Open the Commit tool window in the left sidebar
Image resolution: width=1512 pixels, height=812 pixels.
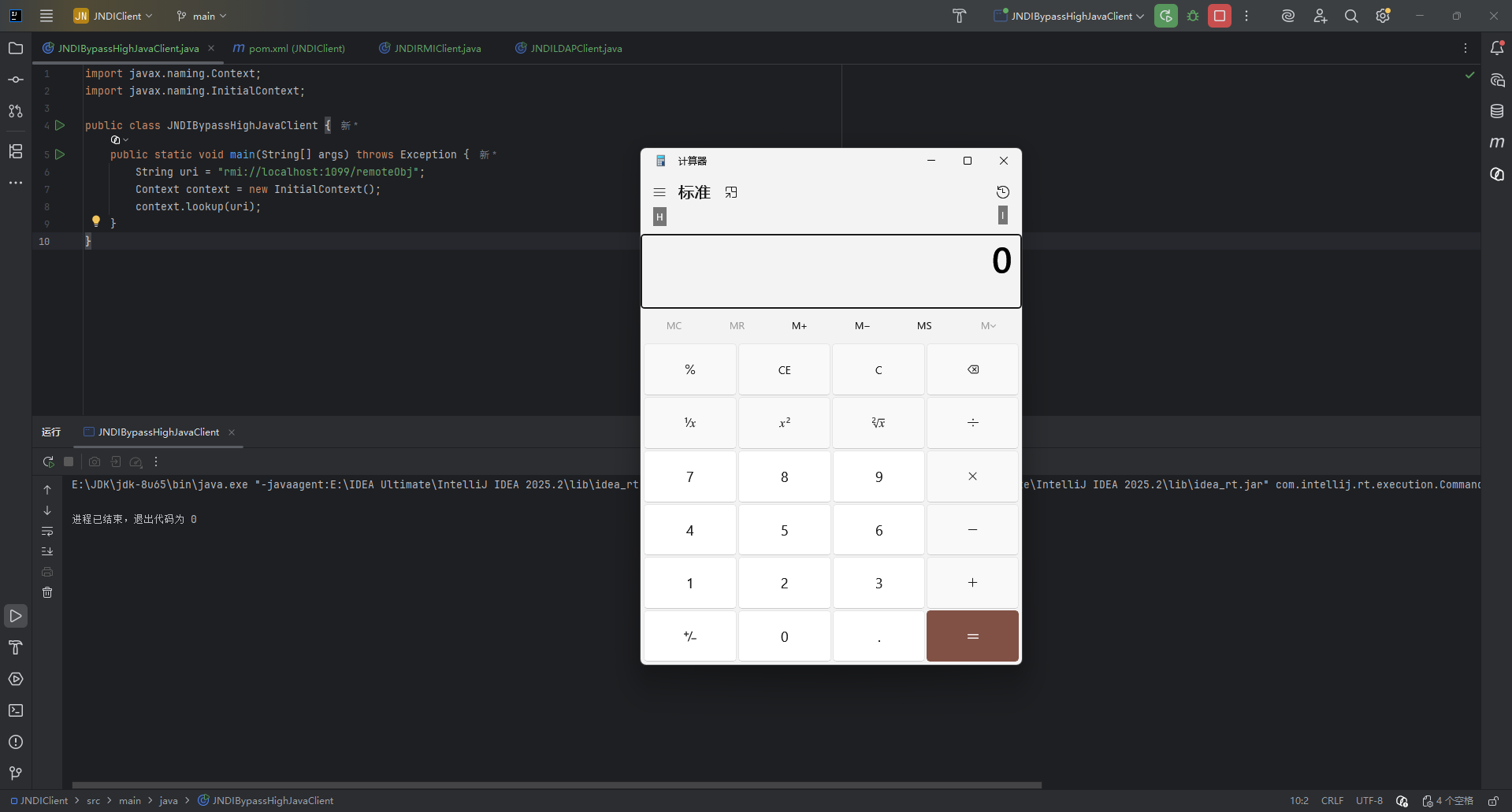(x=15, y=80)
